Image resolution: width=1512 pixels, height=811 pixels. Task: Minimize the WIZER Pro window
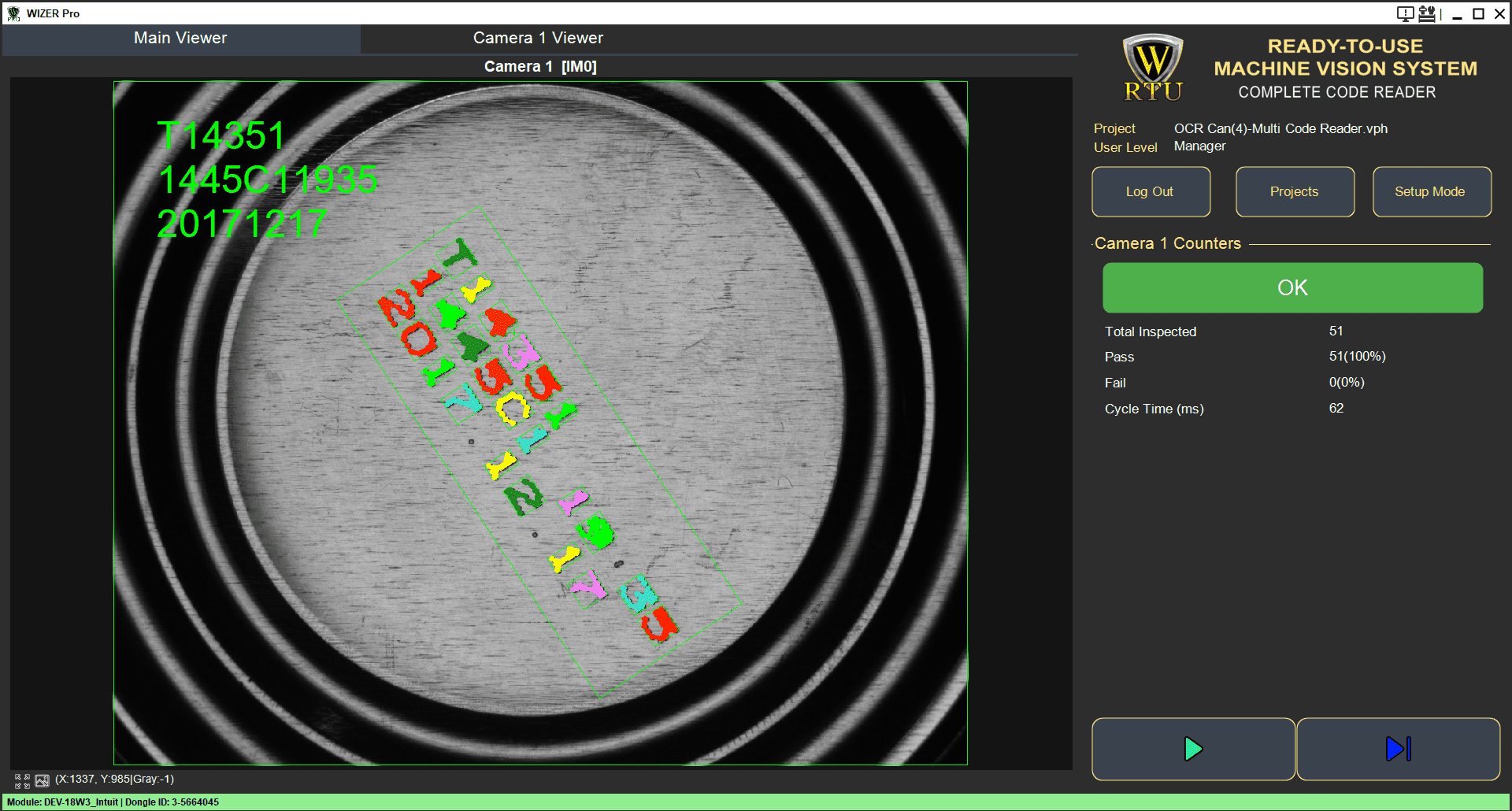[1457, 14]
